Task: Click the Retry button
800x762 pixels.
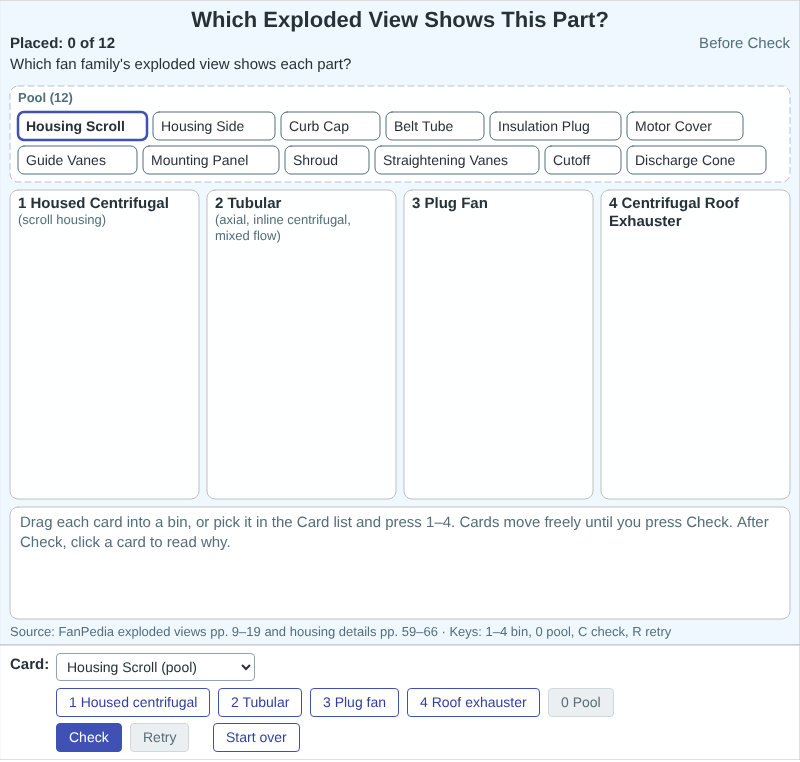Action: point(159,738)
